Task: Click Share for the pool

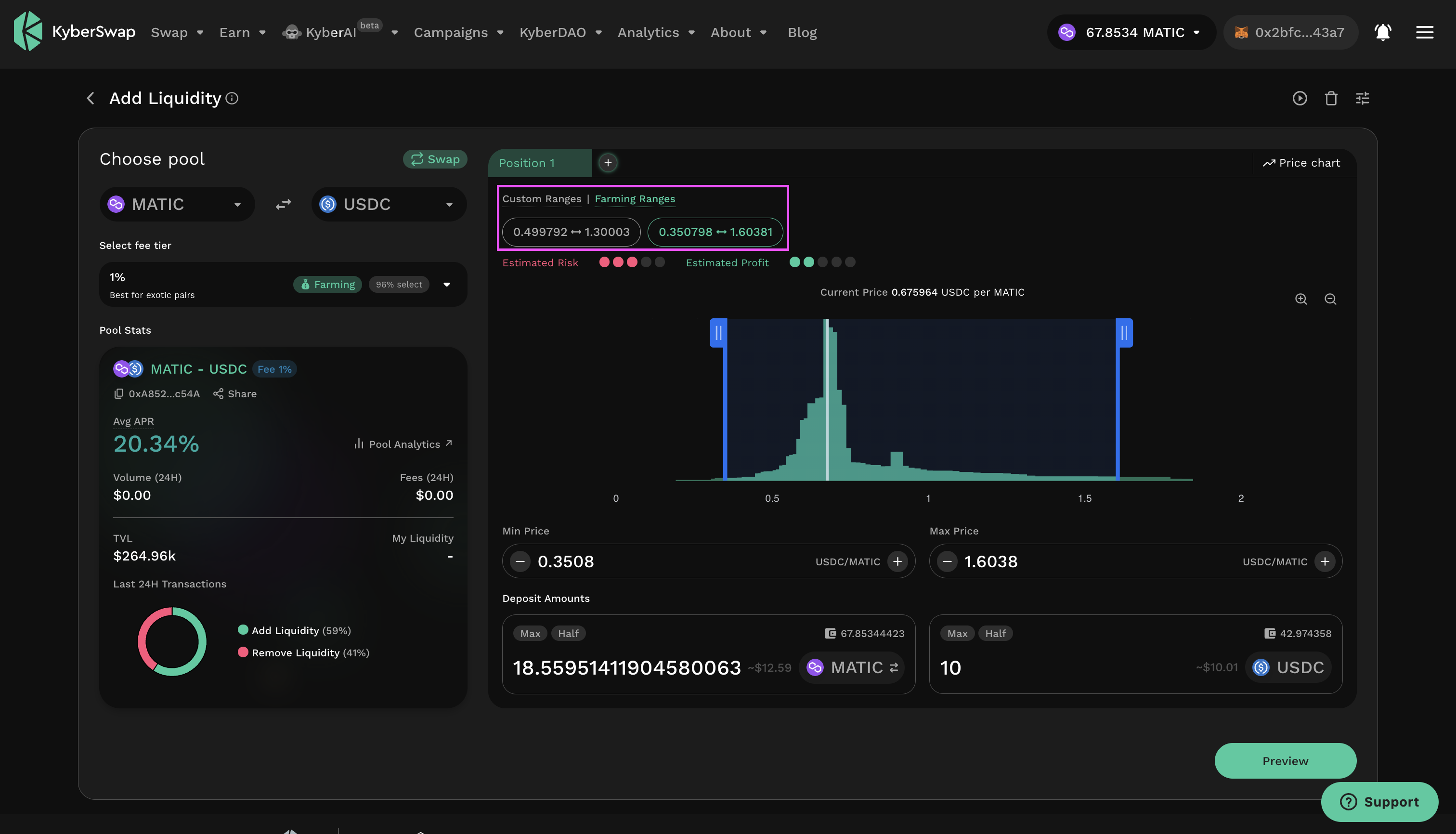Action: pyautogui.click(x=235, y=393)
